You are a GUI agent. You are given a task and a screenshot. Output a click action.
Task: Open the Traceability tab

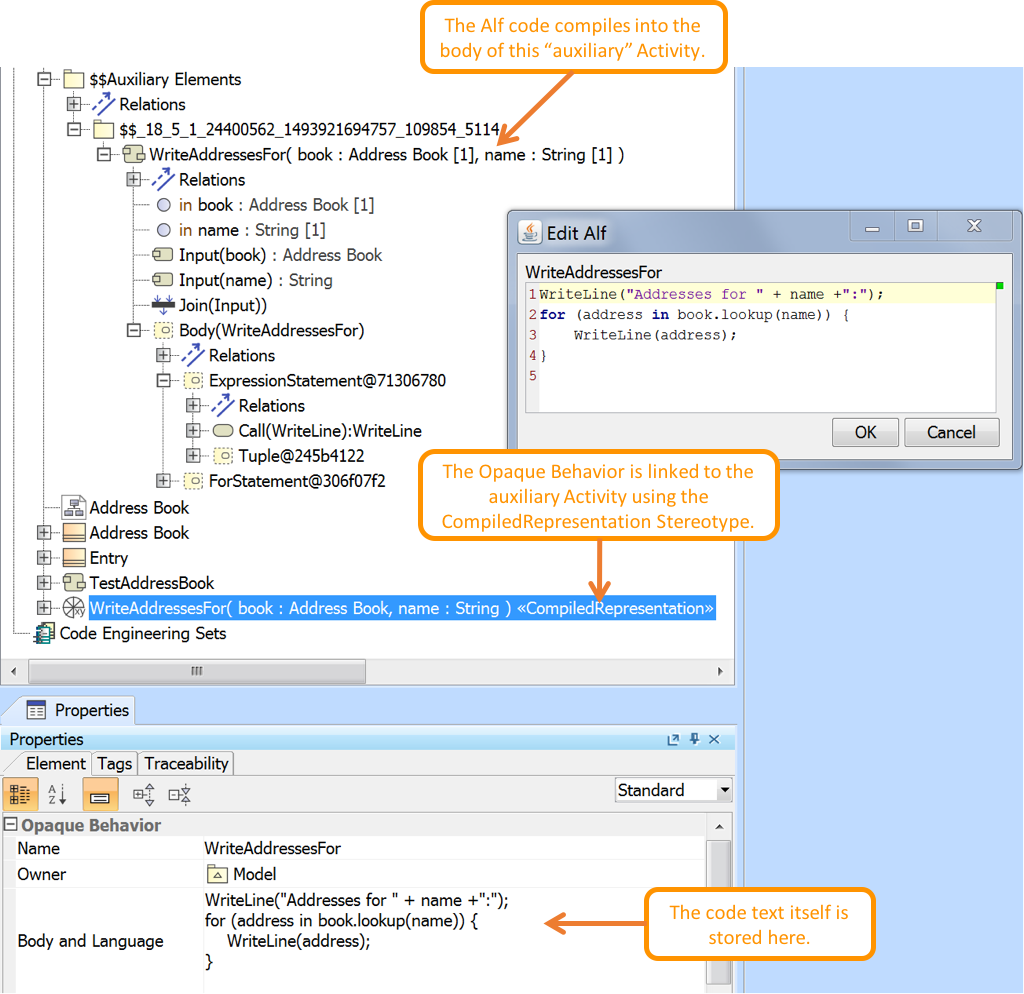coord(186,764)
